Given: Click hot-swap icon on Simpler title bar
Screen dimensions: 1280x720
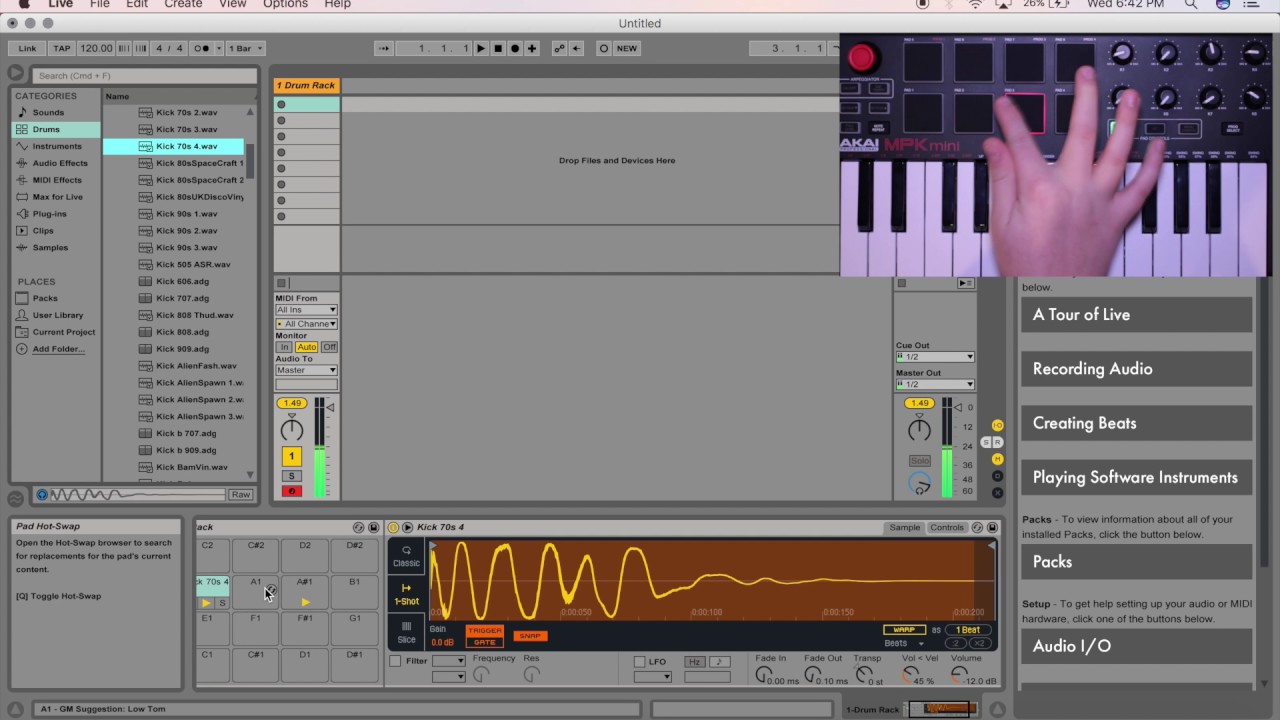Looking at the screenshot, I should pyautogui.click(x=978, y=527).
